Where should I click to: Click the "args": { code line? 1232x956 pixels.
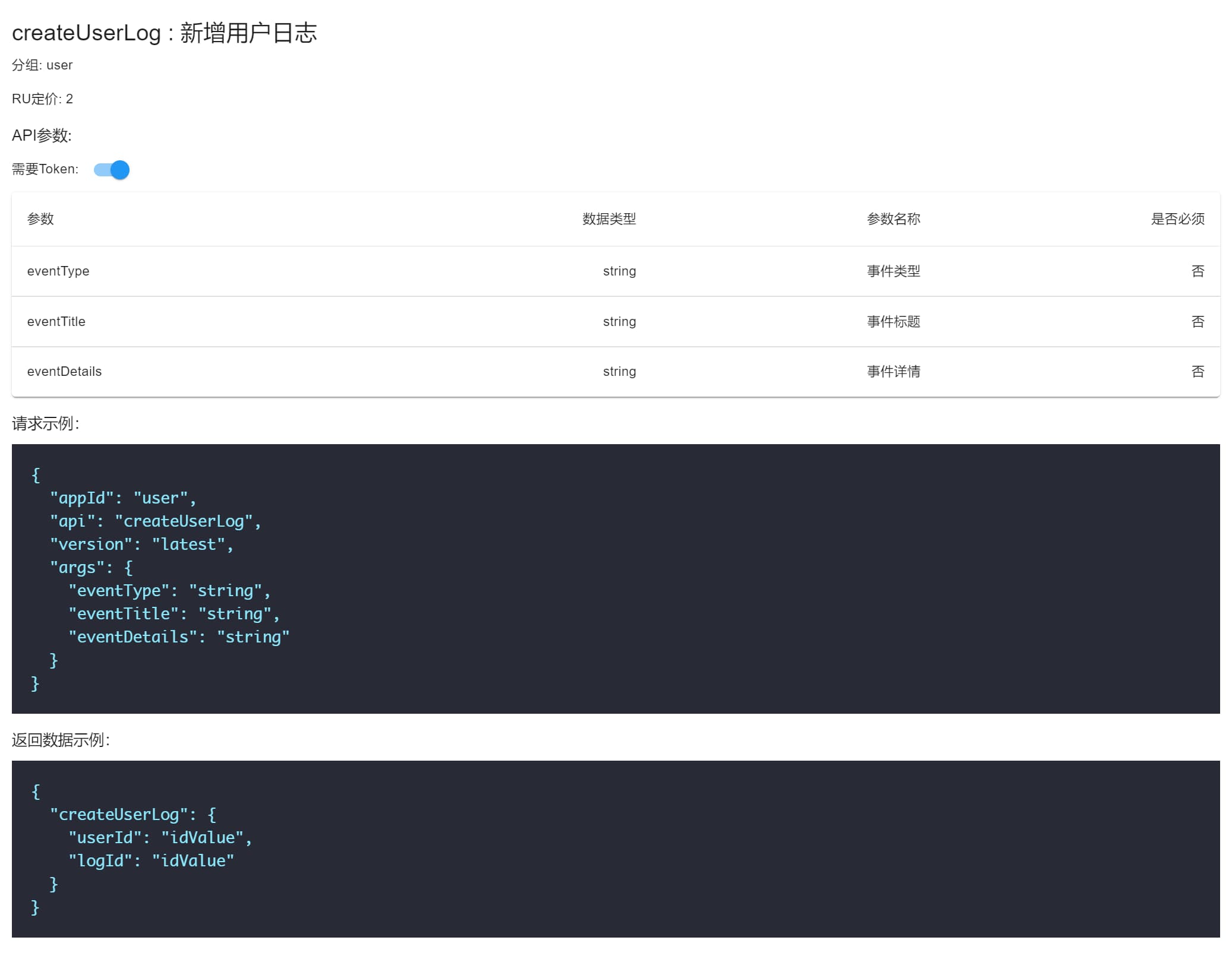pyautogui.click(x=91, y=568)
